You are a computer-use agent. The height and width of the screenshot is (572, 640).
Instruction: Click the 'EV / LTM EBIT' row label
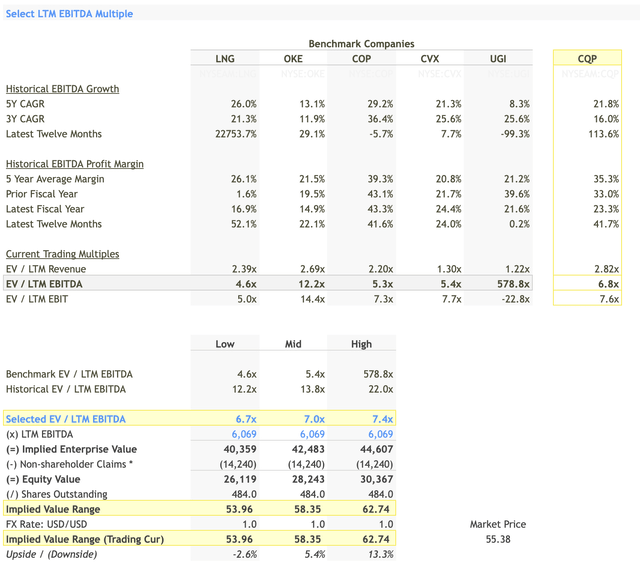pyautogui.click(x=37, y=299)
